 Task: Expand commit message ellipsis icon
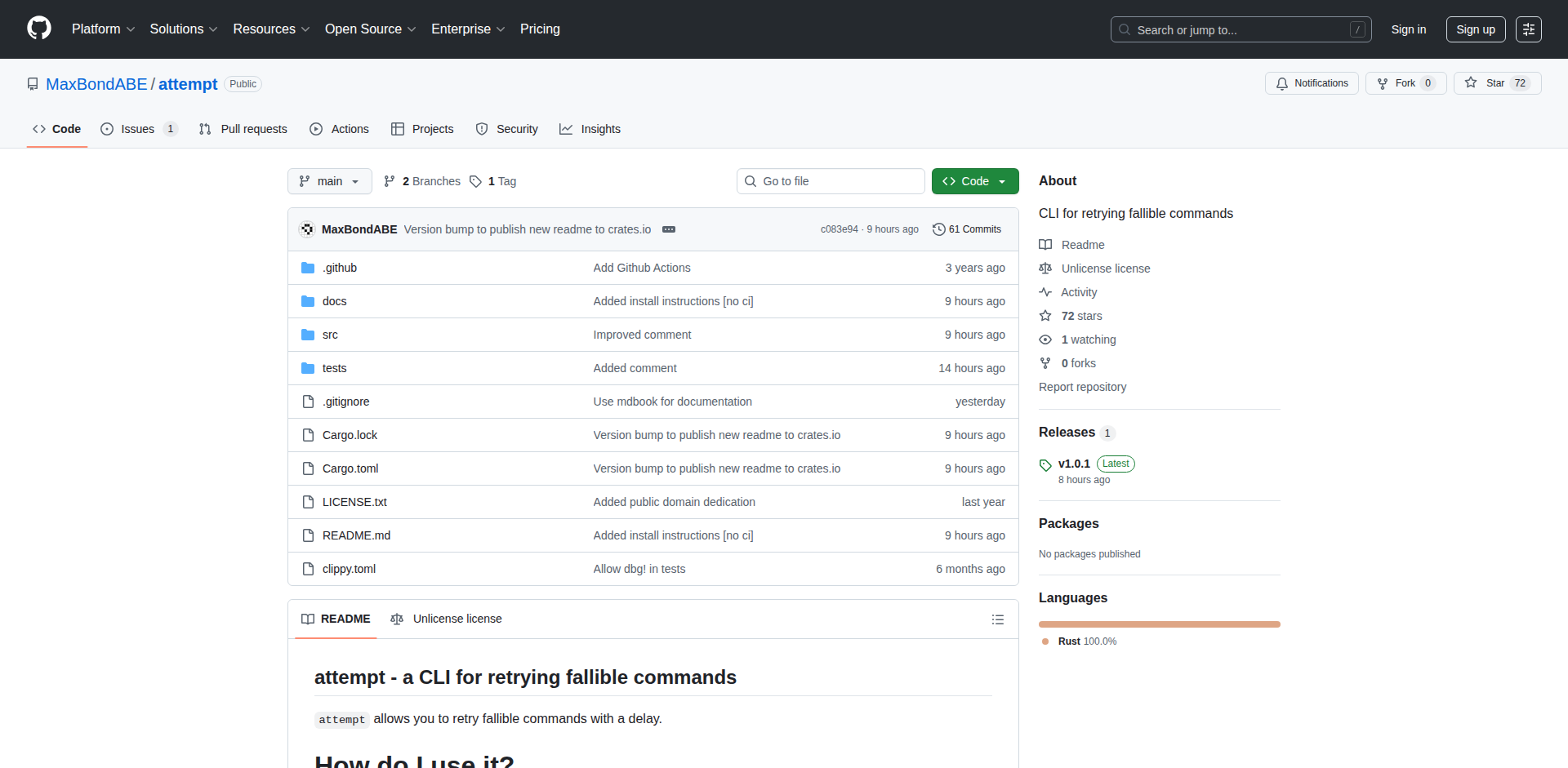(x=669, y=229)
